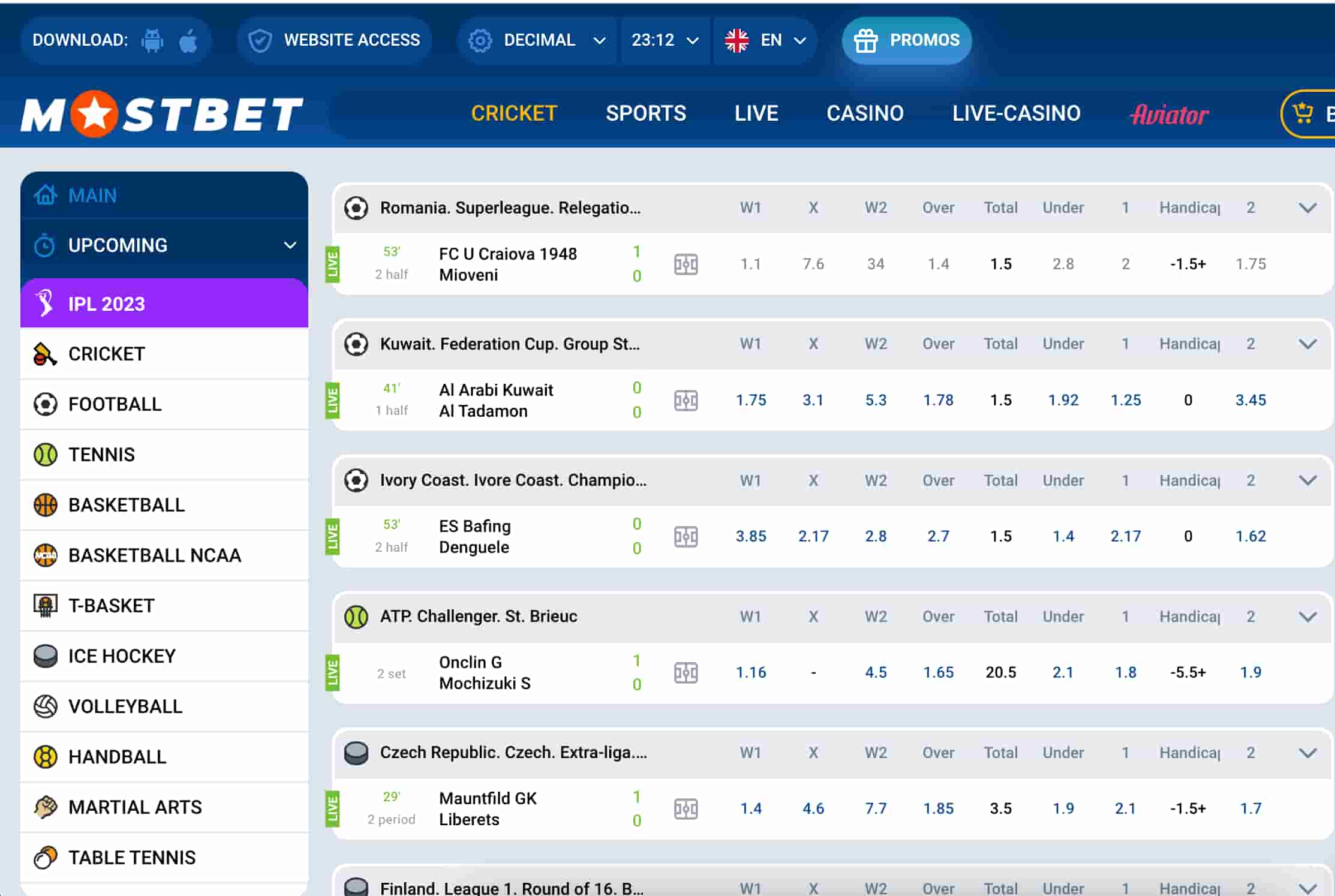This screenshot has width=1335, height=896.
Task: Open the CASINO top navigation tab
Action: pyautogui.click(x=865, y=113)
